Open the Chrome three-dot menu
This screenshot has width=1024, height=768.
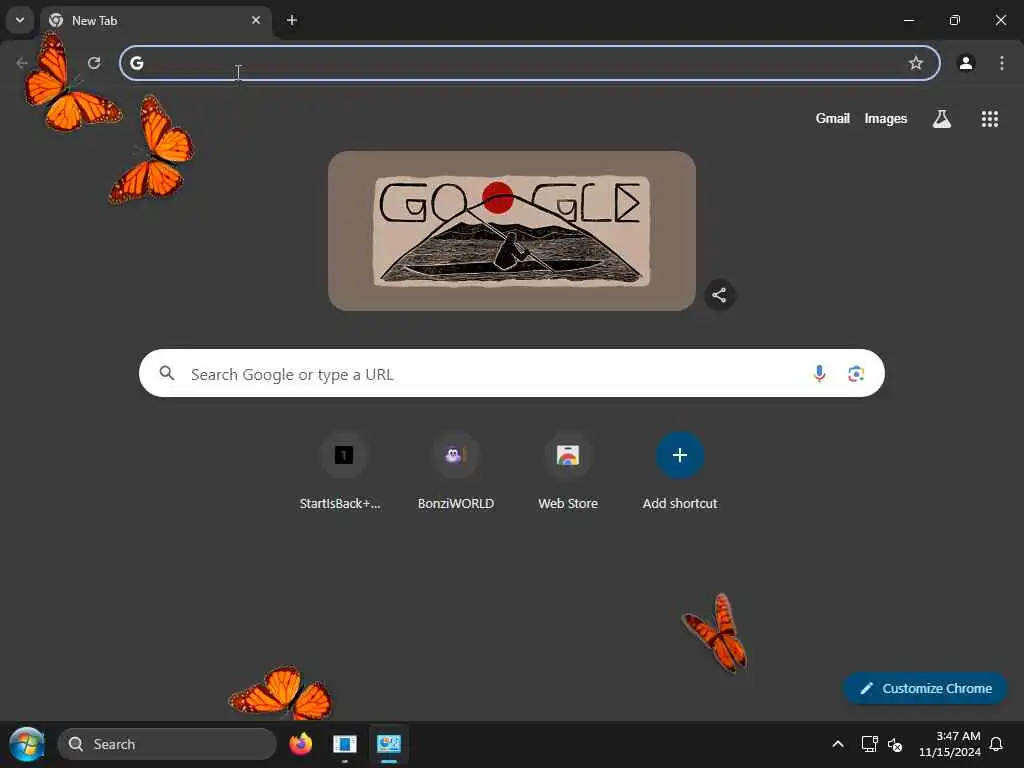click(1002, 63)
